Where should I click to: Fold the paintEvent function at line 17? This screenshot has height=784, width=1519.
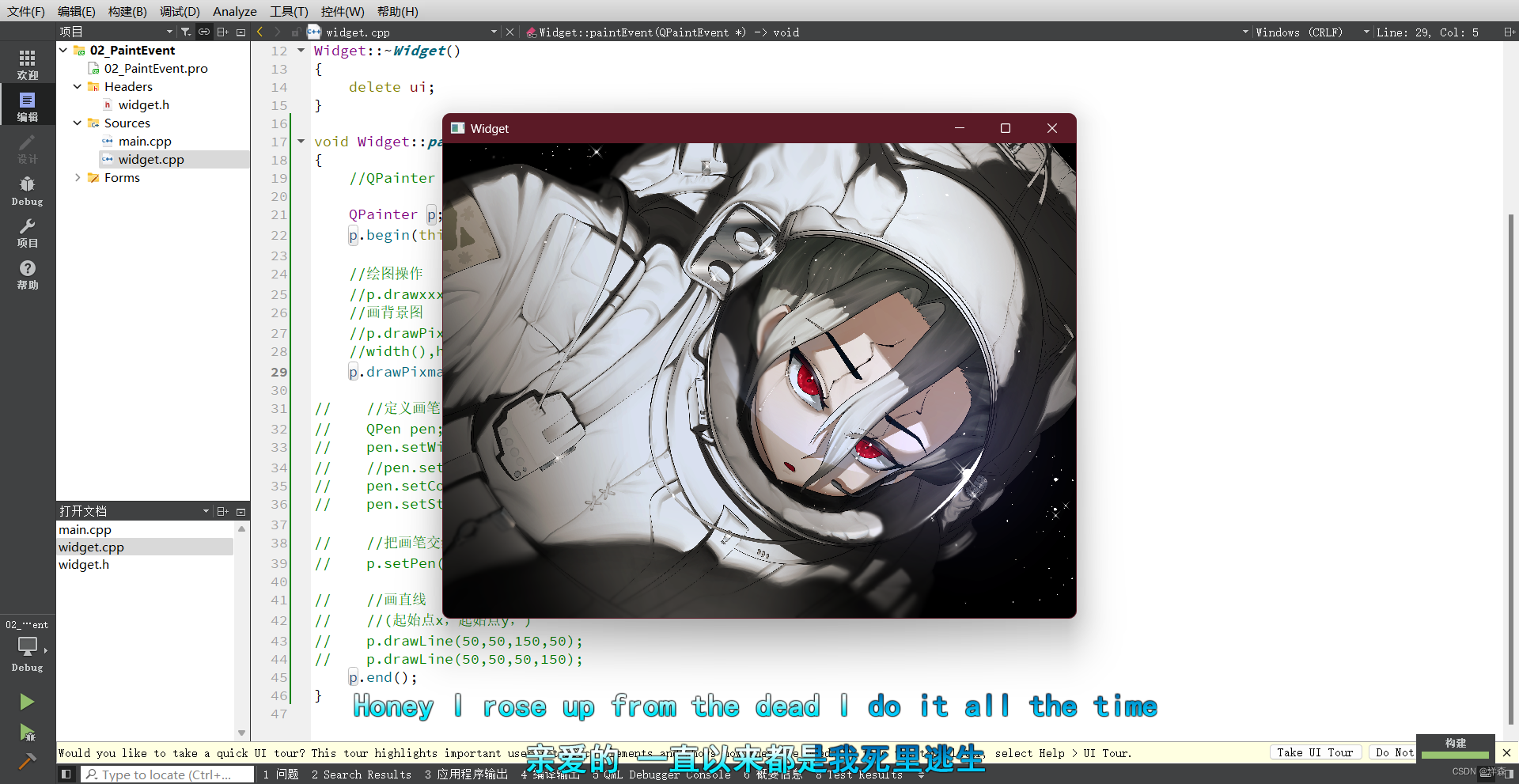[x=301, y=142]
